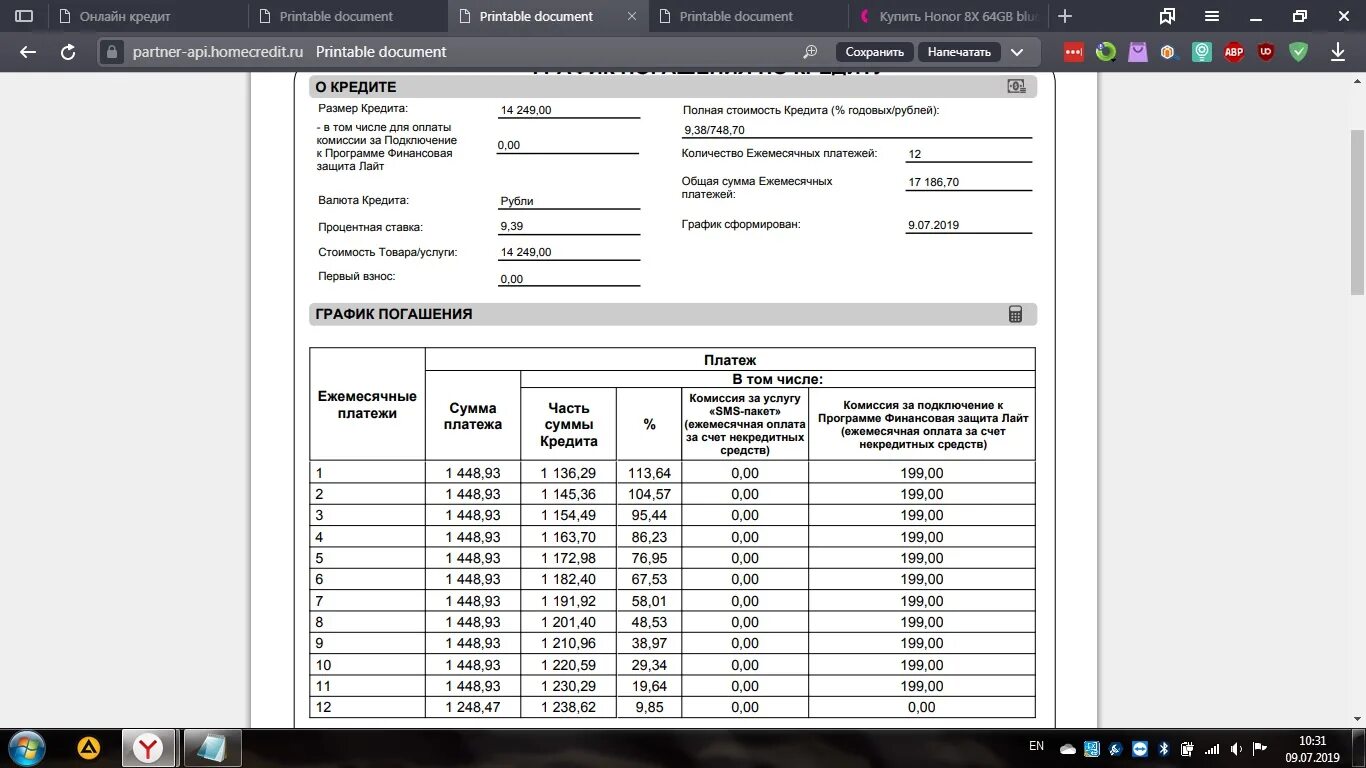Click Процентная ставка value 9,39
The height and width of the screenshot is (768, 1366).
[512, 226]
